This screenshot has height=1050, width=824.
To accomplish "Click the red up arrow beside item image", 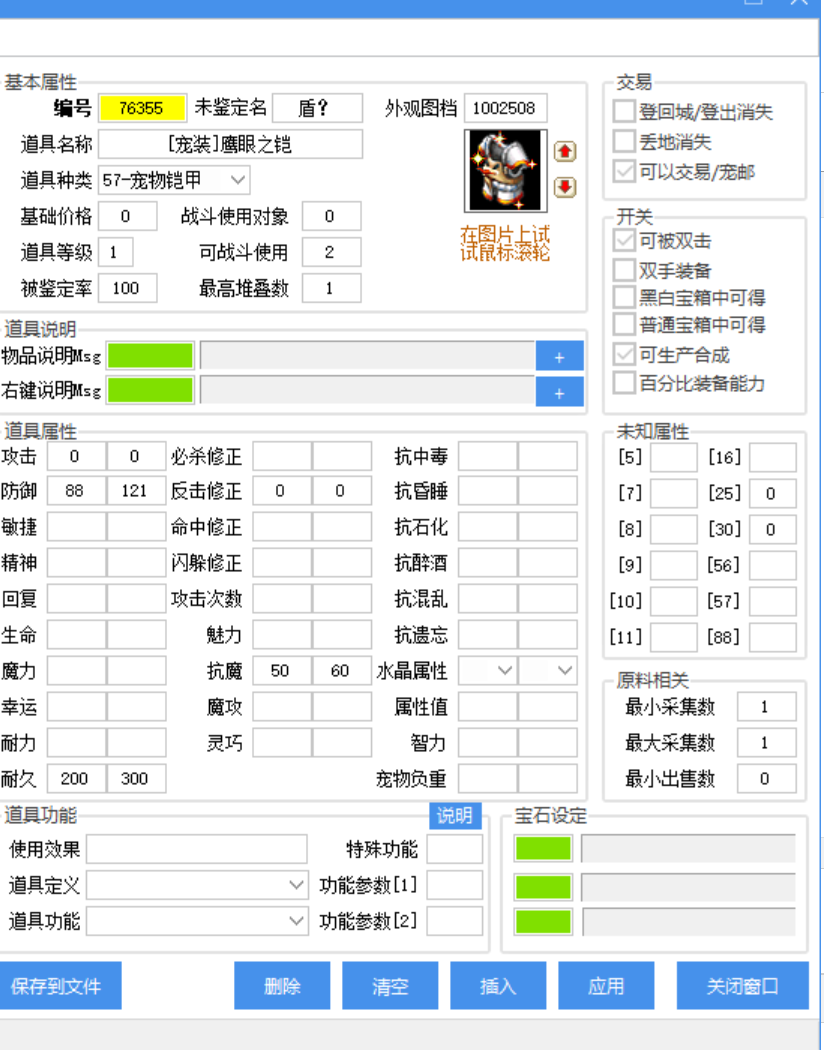I will 563,151.
